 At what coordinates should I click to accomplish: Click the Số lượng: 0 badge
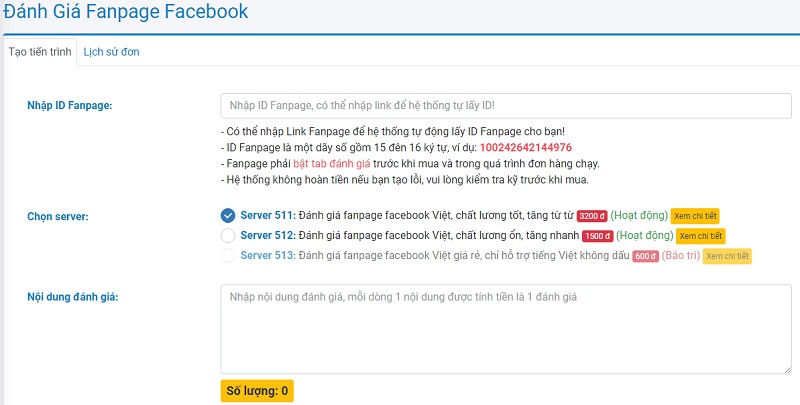[257, 391]
